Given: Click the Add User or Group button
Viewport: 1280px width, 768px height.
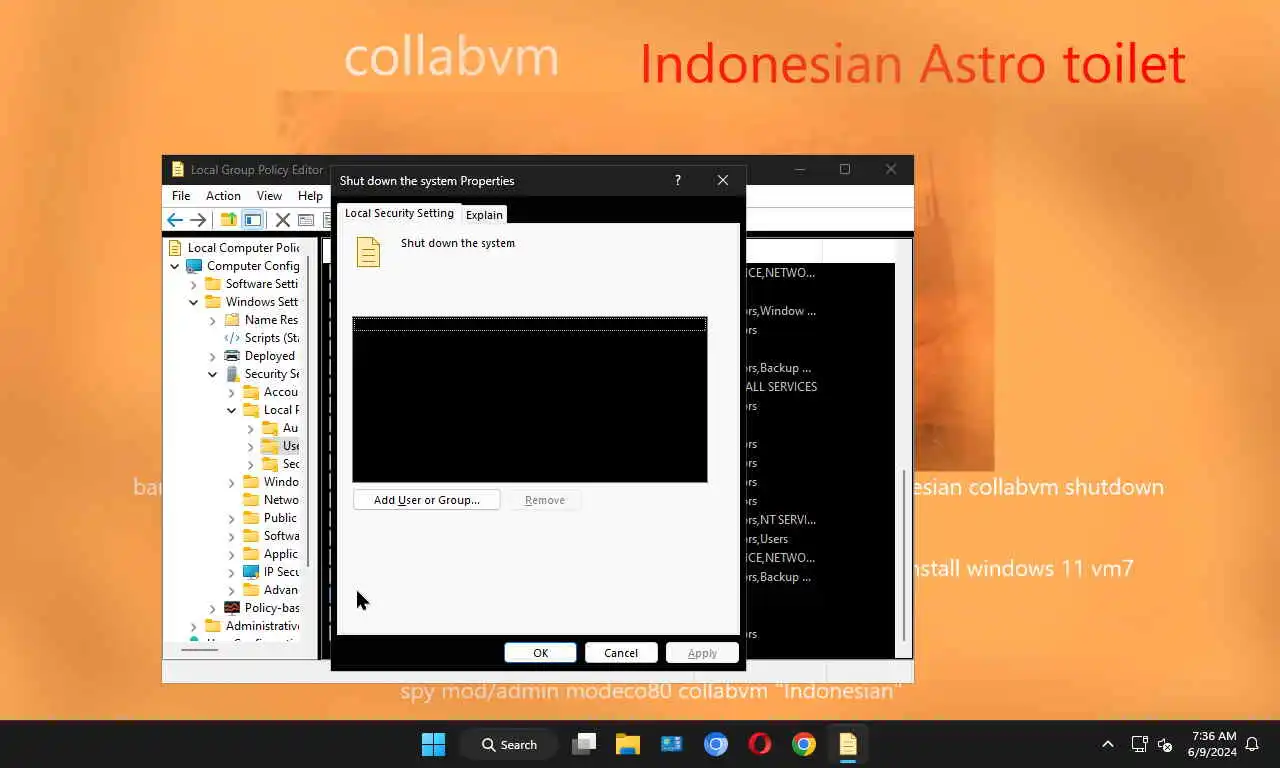Looking at the screenshot, I should (x=427, y=500).
